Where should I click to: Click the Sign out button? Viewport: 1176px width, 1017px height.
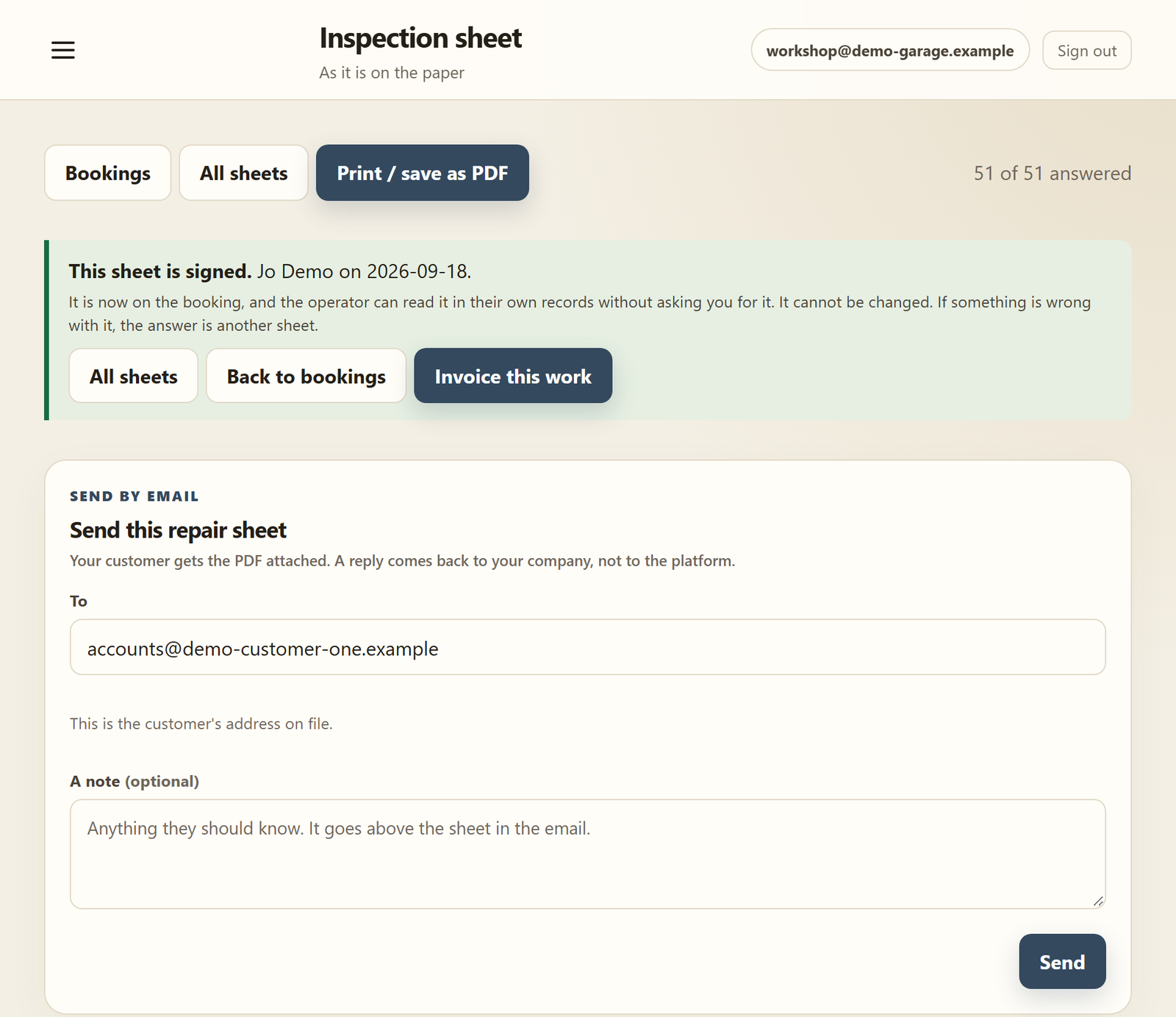pos(1086,50)
